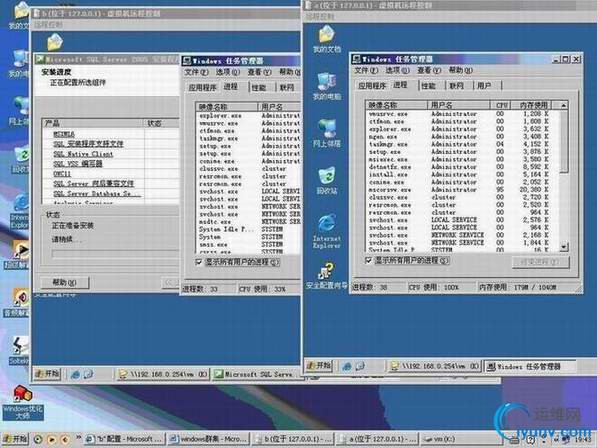Open SQL 安装程序支持文件 link in setup
This screenshot has height=448, width=597.
coord(88,144)
